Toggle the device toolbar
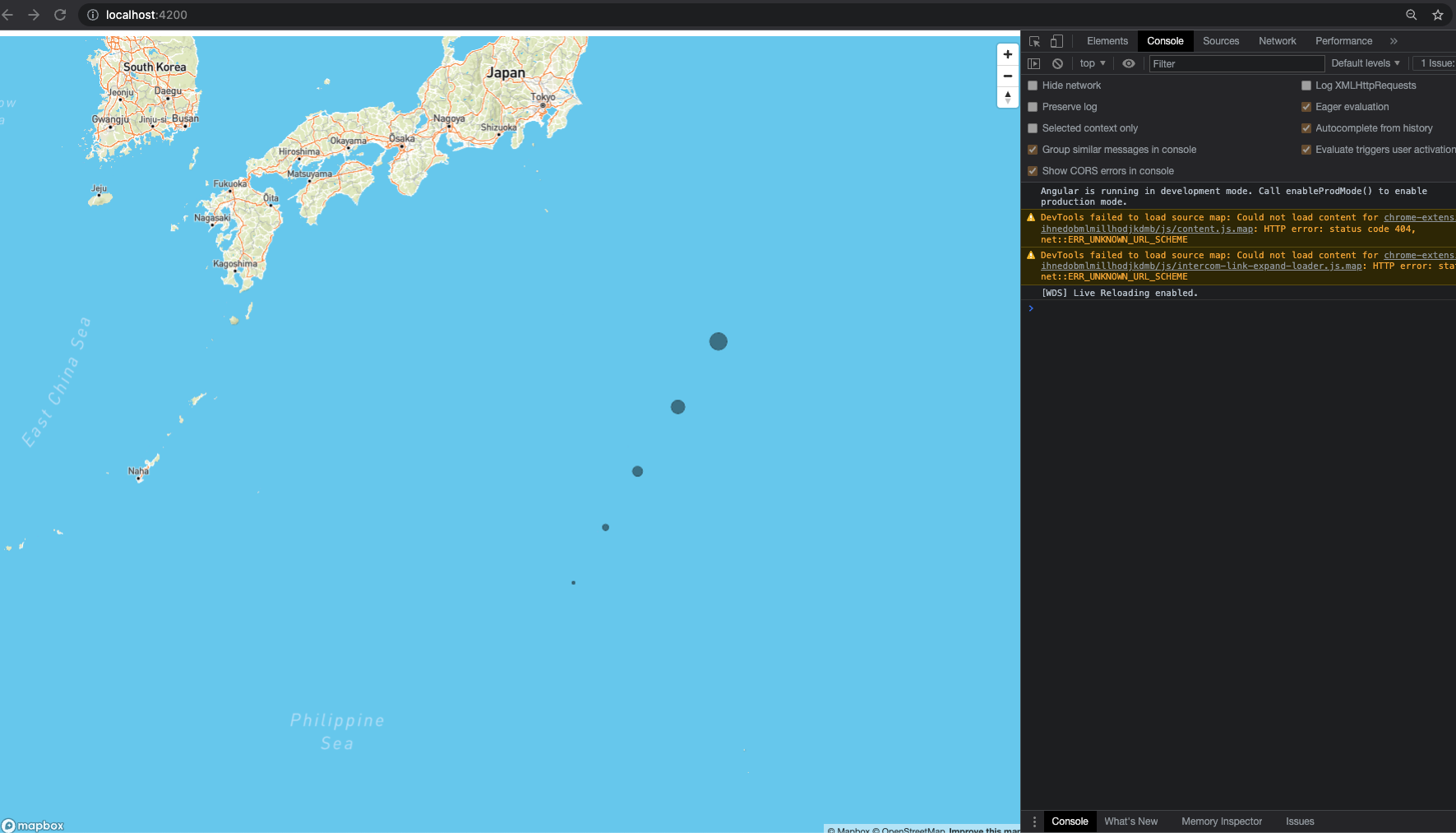1456x833 pixels. click(1056, 41)
